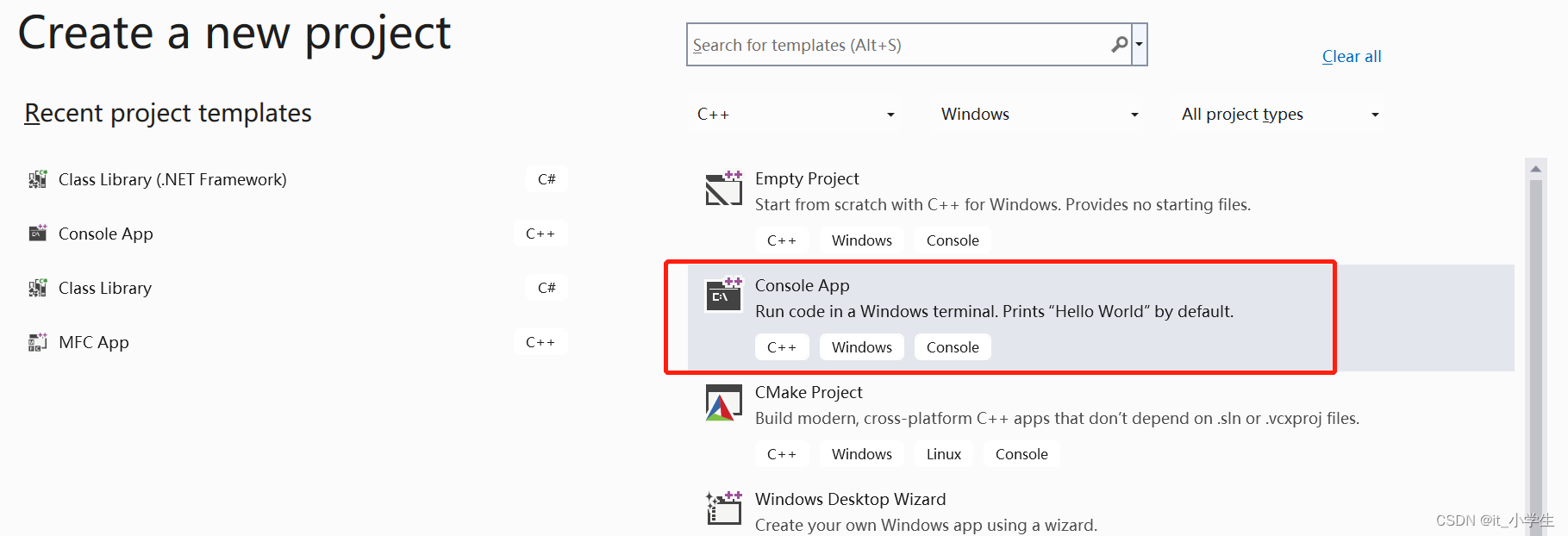This screenshot has width=1568, height=536.
Task: Click the search magnifier icon
Action: [1118, 44]
